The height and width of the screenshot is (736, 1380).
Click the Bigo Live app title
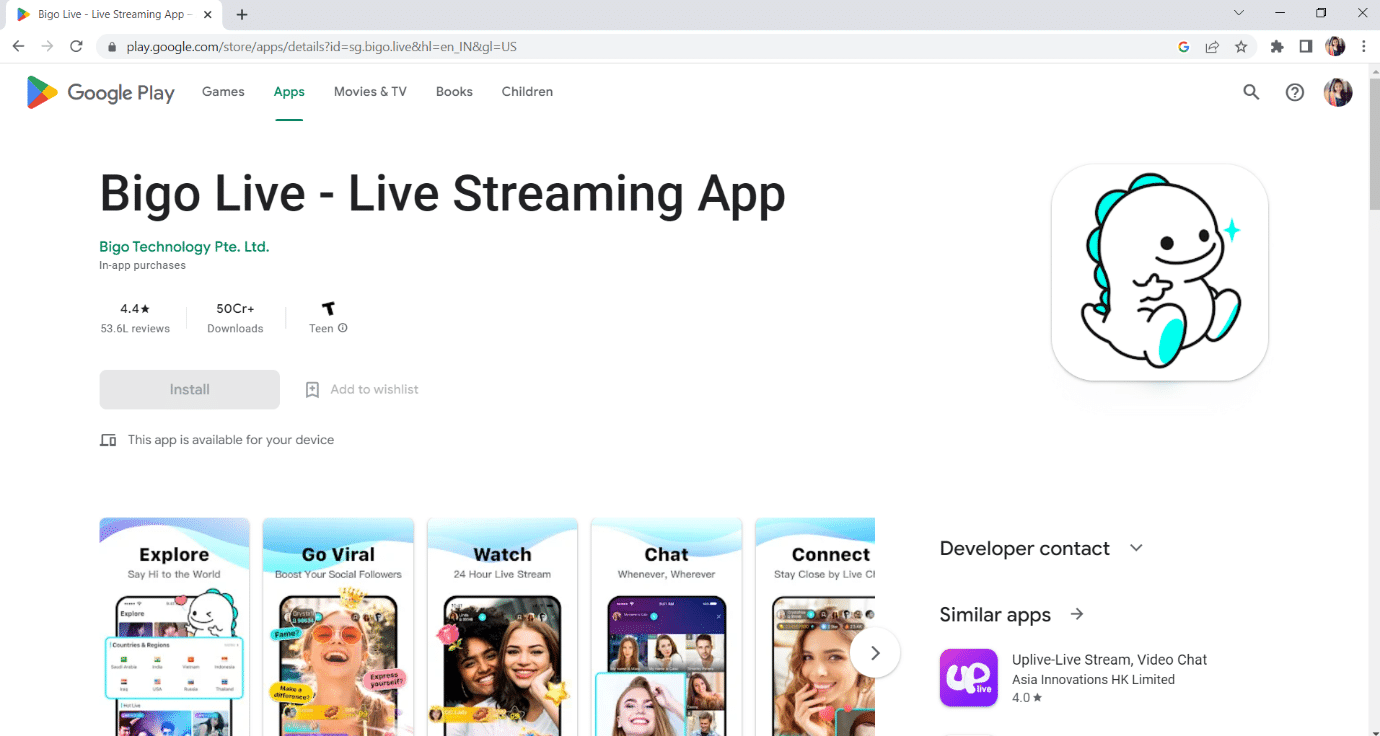pyautogui.click(x=442, y=194)
